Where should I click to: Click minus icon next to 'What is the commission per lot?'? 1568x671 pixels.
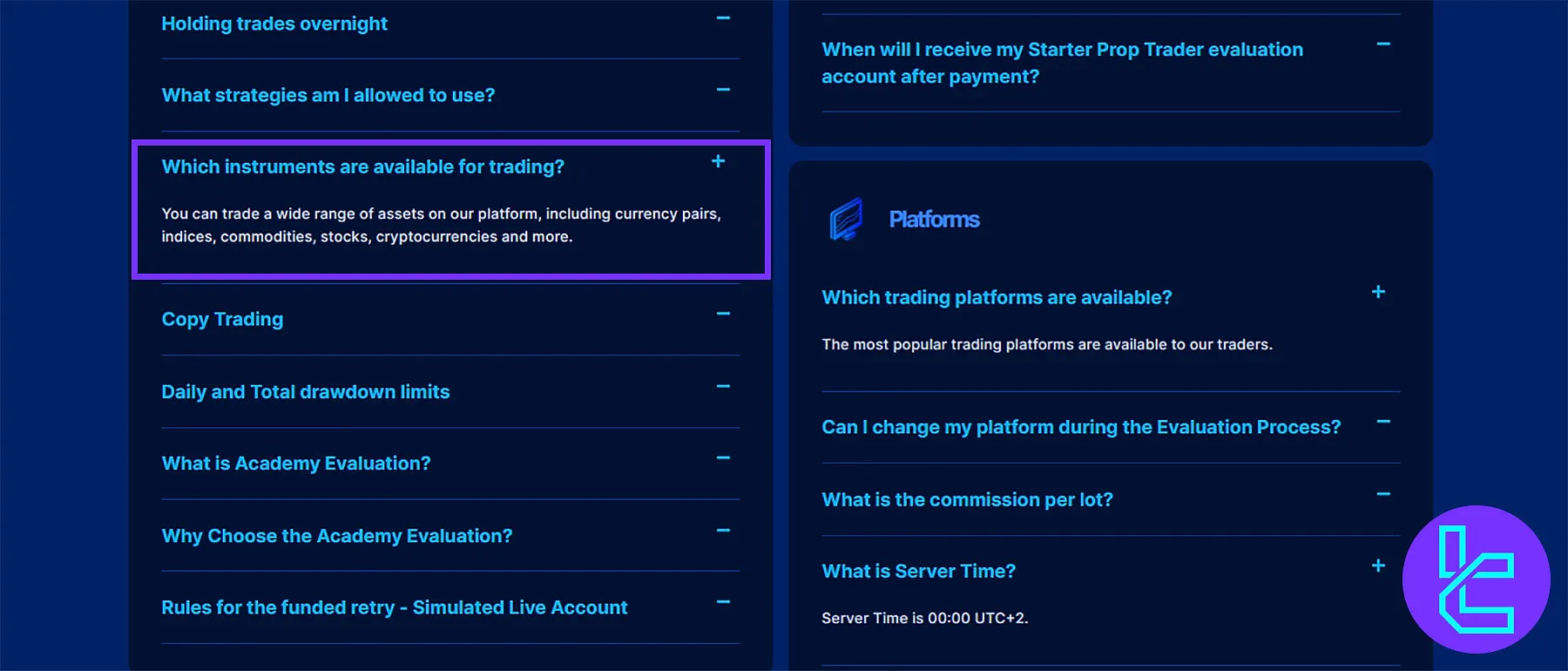(x=1383, y=494)
